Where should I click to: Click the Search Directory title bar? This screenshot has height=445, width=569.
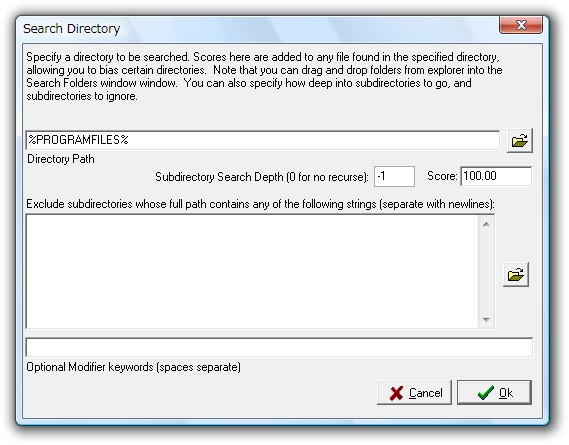tap(254, 28)
